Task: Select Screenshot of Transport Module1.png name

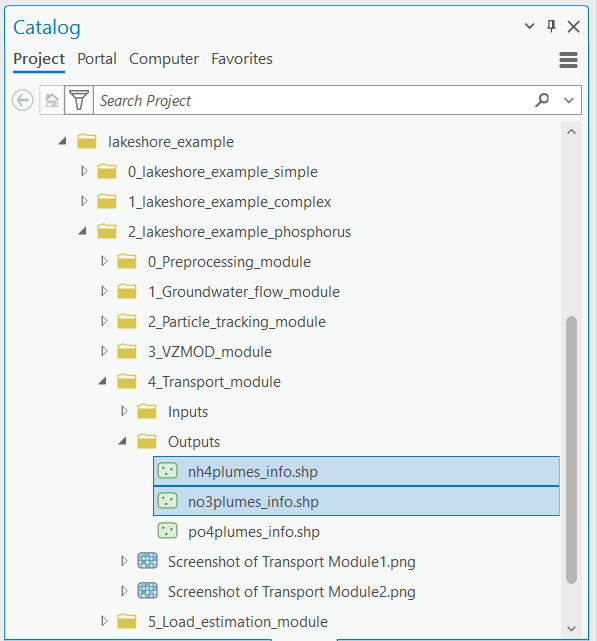Action: 292,562
